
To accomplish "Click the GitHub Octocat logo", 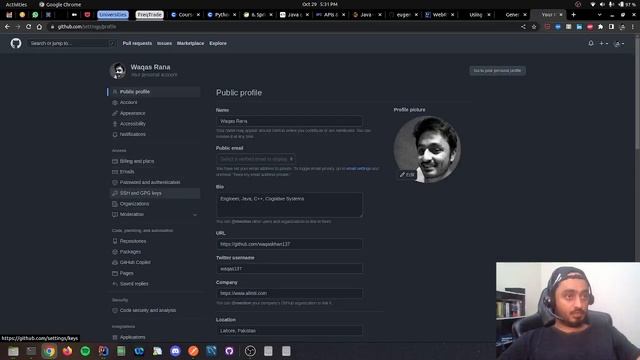I will pyautogui.click(x=16, y=43).
